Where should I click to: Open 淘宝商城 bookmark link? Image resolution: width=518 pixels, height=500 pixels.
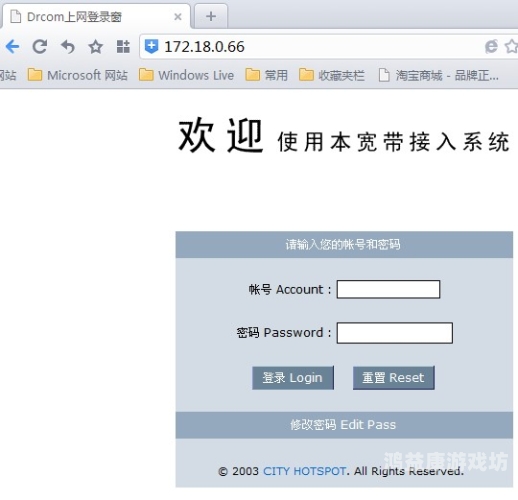439,75
